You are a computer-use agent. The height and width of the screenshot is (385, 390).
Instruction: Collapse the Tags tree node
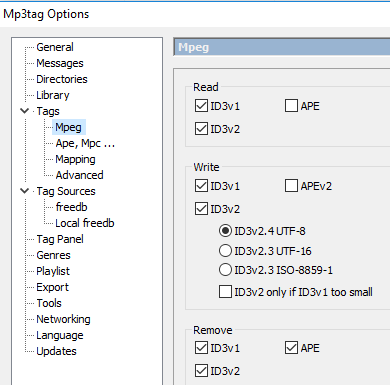point(25,111)
